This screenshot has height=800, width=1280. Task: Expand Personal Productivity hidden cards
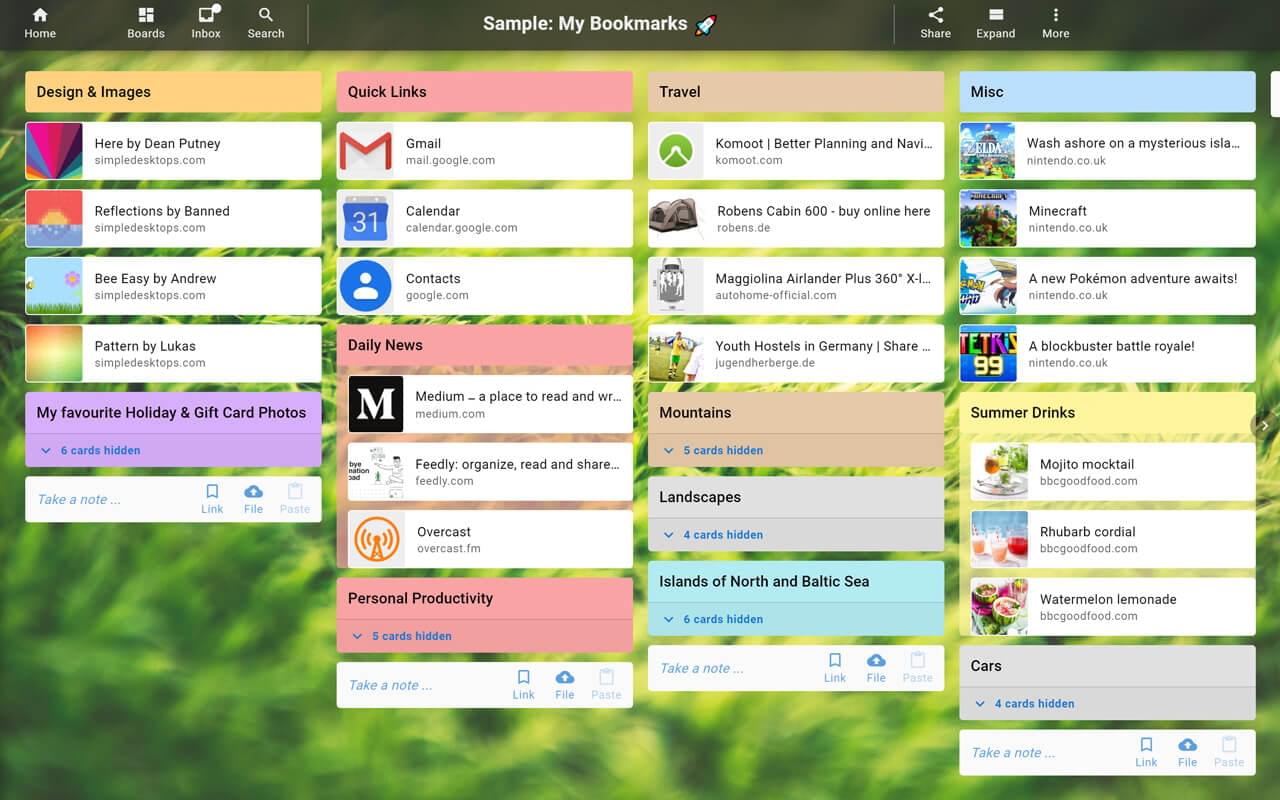pos(411,636)
